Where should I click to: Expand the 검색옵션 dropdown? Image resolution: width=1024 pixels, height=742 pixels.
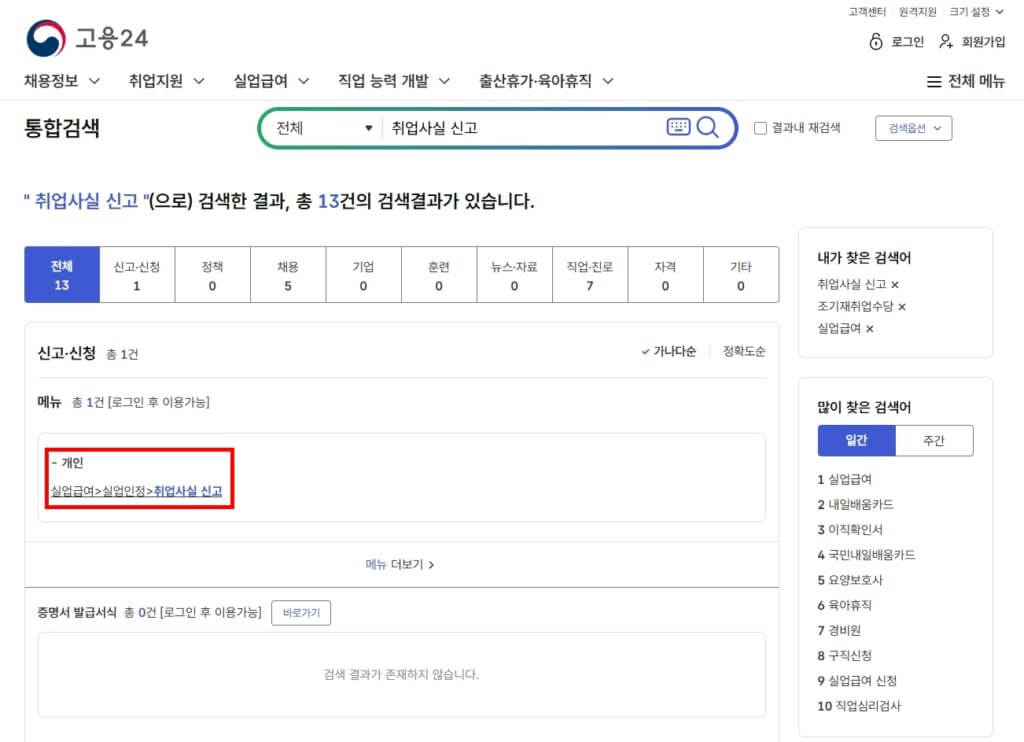pos(913,128)
